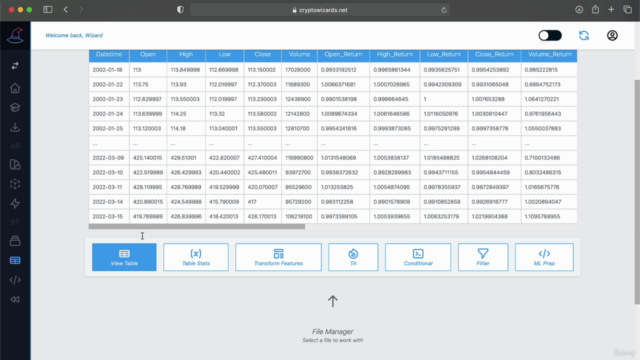
Task: Select the table sidebar icon
Action: point(15,260)
